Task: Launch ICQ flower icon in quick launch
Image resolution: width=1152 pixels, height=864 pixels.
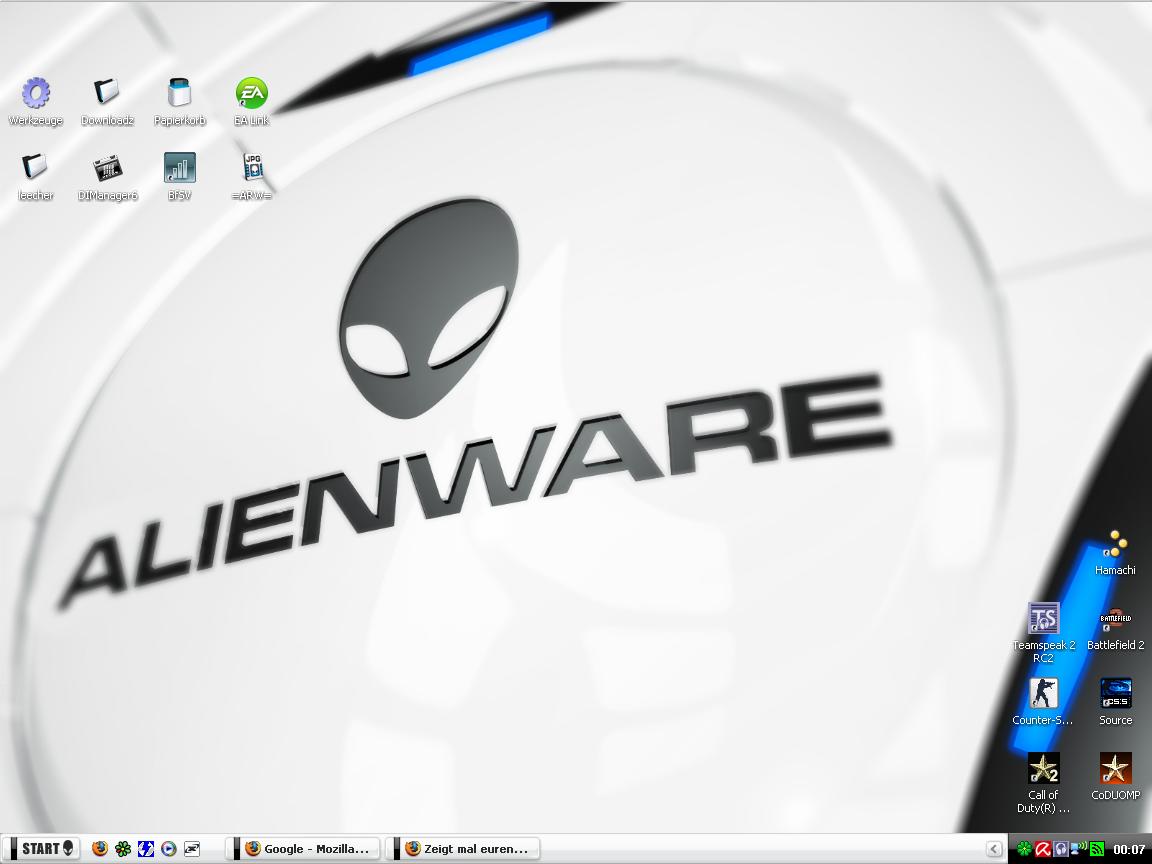Action: coord(123,849)
